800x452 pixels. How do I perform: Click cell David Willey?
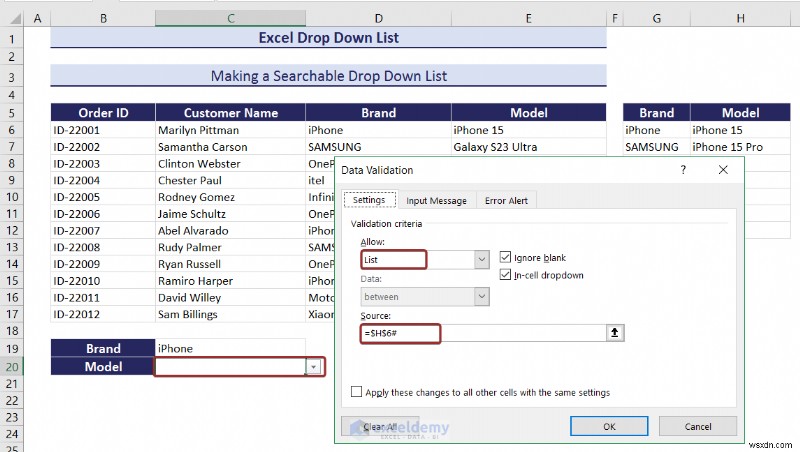[x=231, y=297]
